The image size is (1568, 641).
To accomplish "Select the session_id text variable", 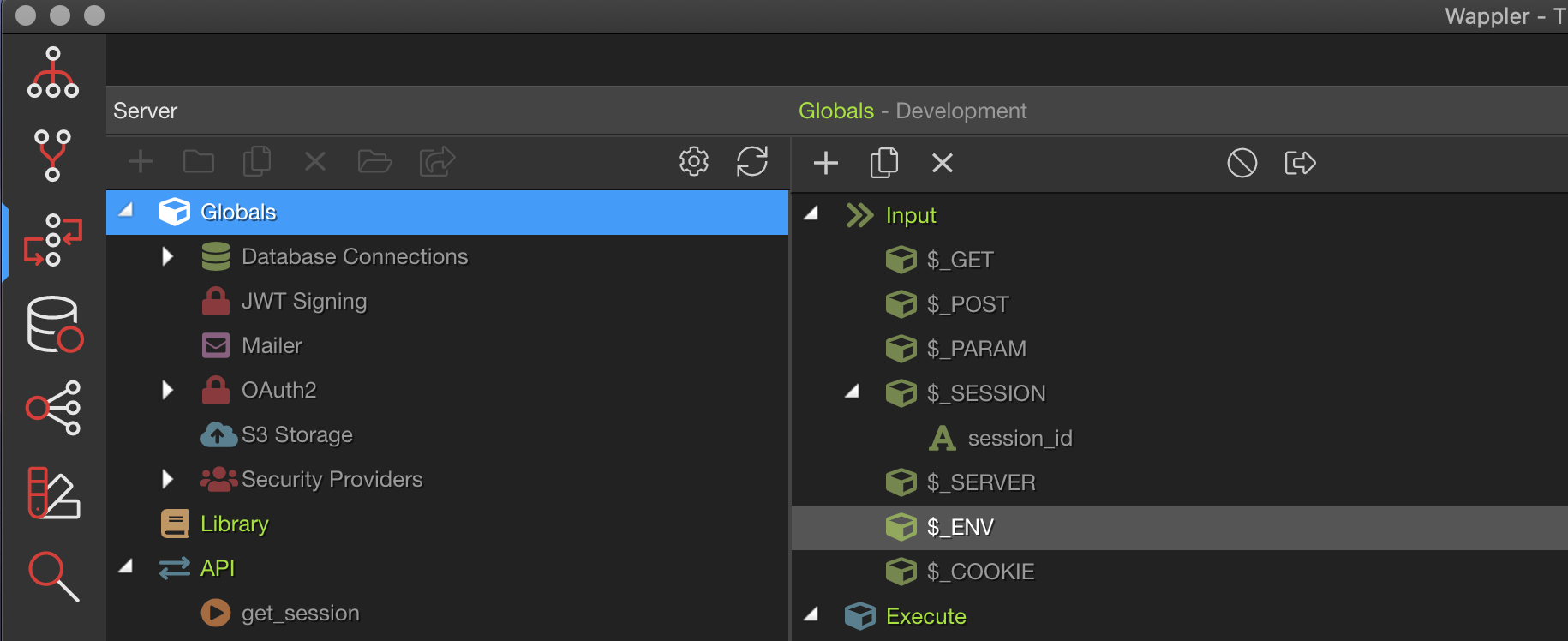I will (x=1020, y=438).
